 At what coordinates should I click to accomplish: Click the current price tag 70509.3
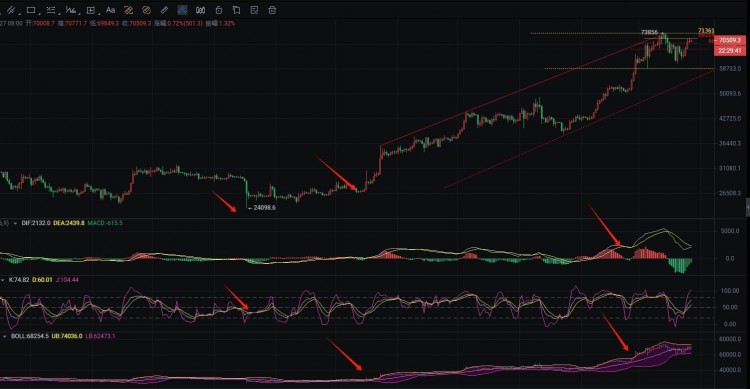point(729,40)
